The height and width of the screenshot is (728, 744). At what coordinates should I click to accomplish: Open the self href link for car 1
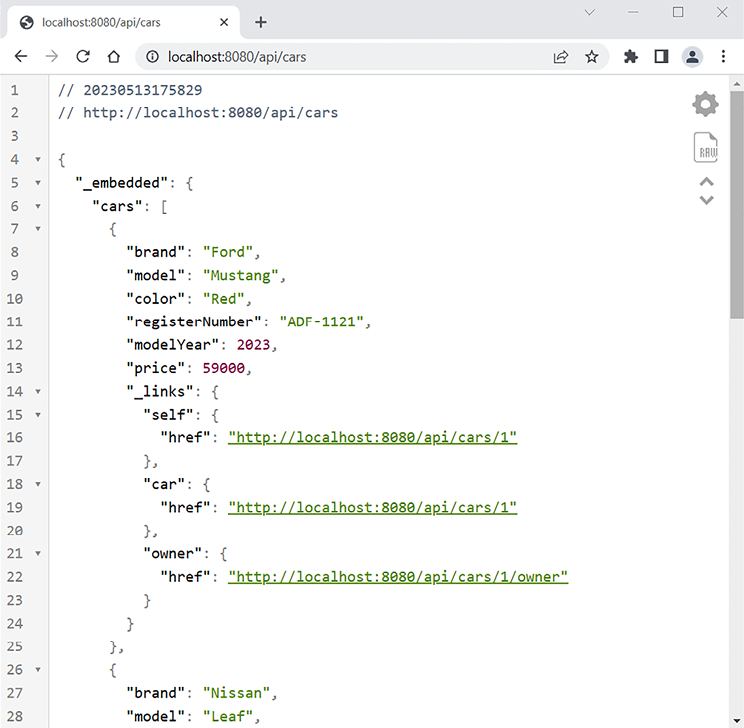(372, 438)
